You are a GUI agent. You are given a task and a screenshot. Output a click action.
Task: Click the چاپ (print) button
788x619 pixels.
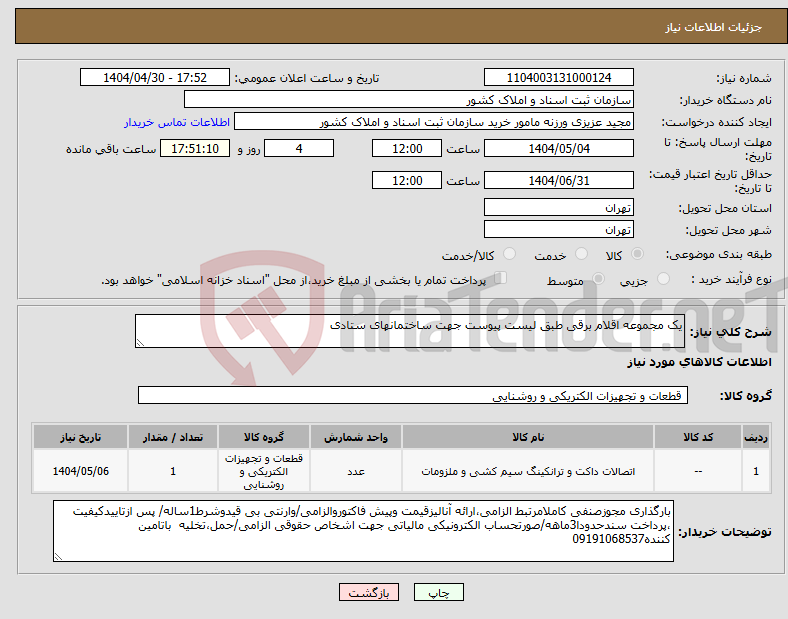click(438, 592)
